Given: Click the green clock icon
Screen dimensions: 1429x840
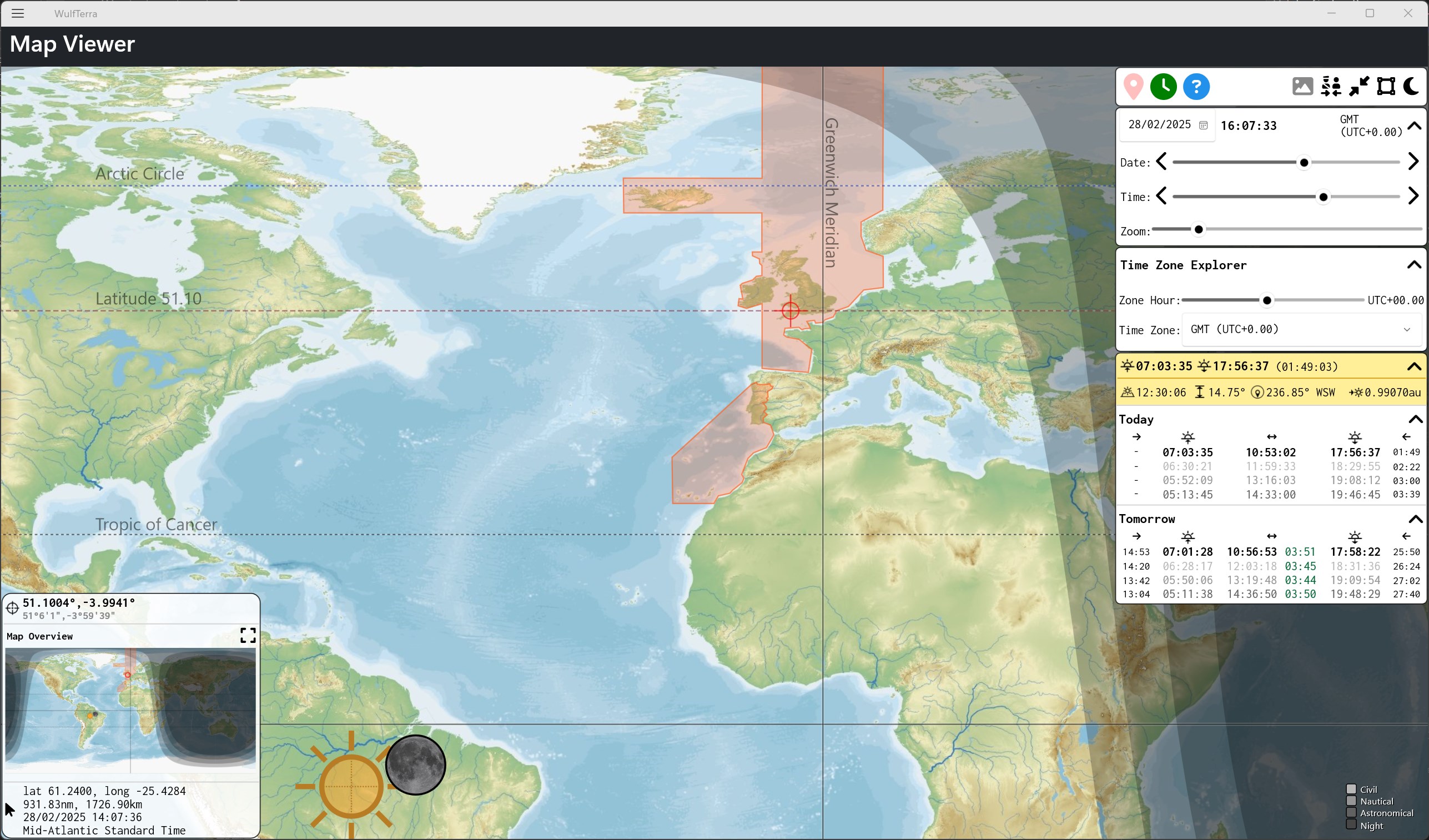Looking at the screenshot, I should click(x=1163, y=87).
